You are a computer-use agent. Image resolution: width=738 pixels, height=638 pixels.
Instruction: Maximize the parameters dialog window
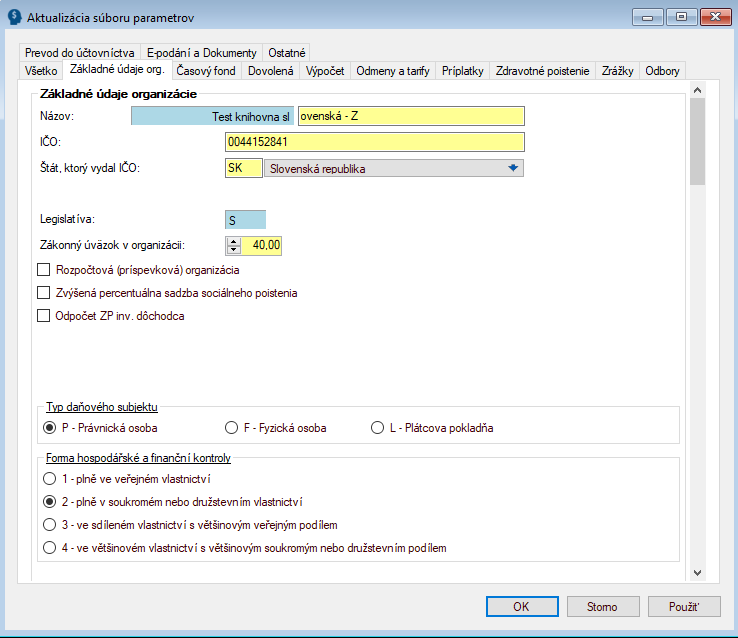click(x=681, y=17)
